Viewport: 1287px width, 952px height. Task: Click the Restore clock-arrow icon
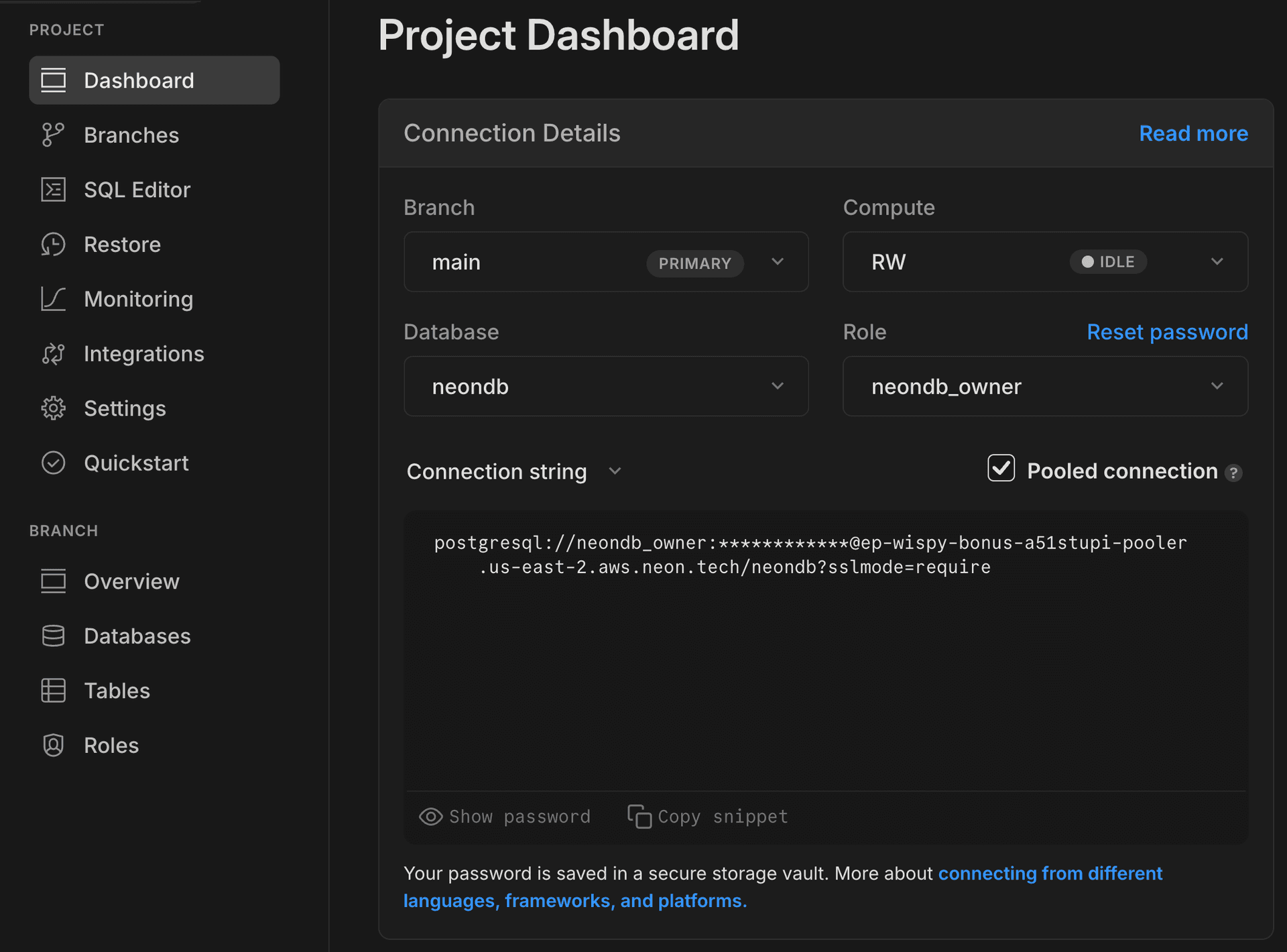[53, 245]
